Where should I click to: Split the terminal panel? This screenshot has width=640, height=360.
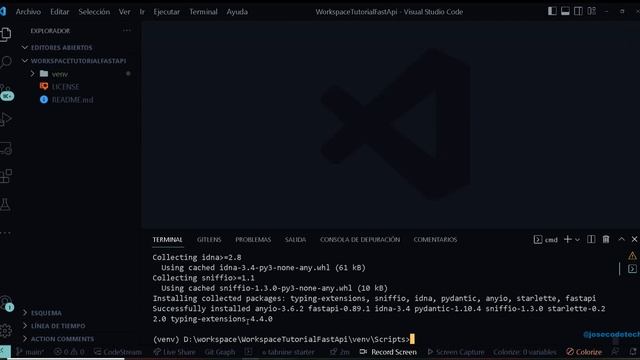click(591, 240)
